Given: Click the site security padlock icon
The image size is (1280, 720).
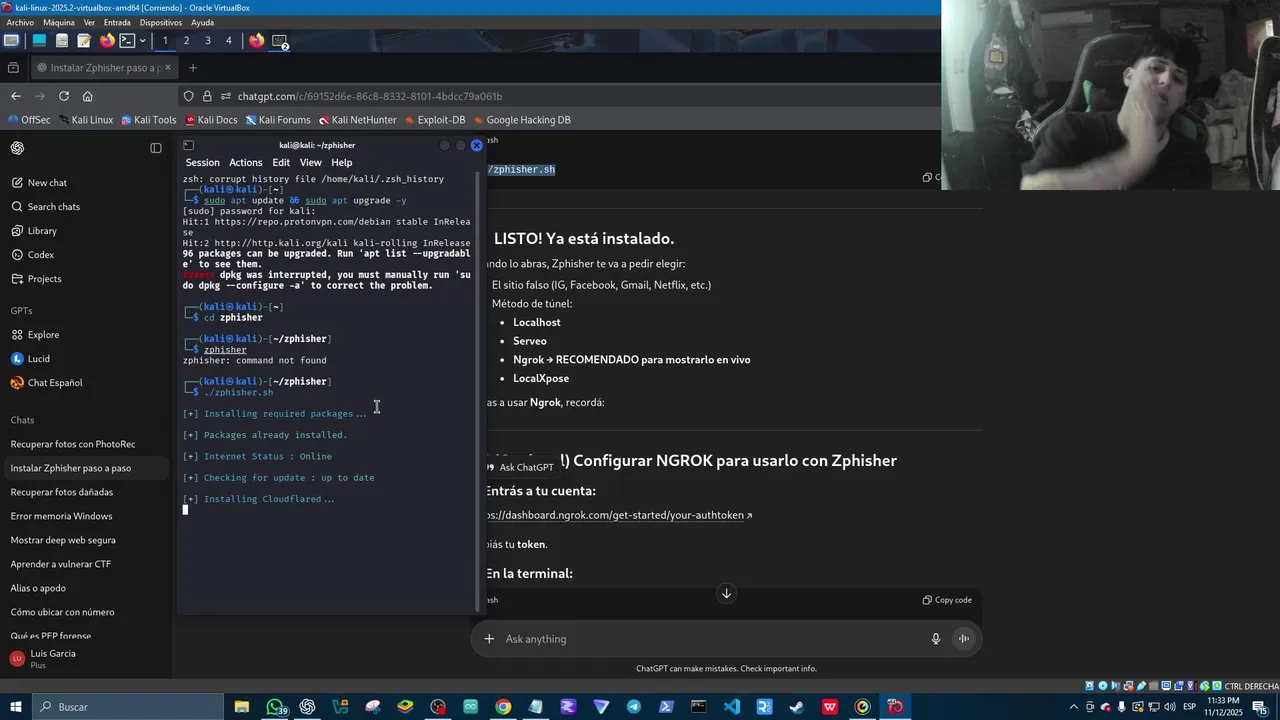Looking at the screenshot, I should [207, 96].
